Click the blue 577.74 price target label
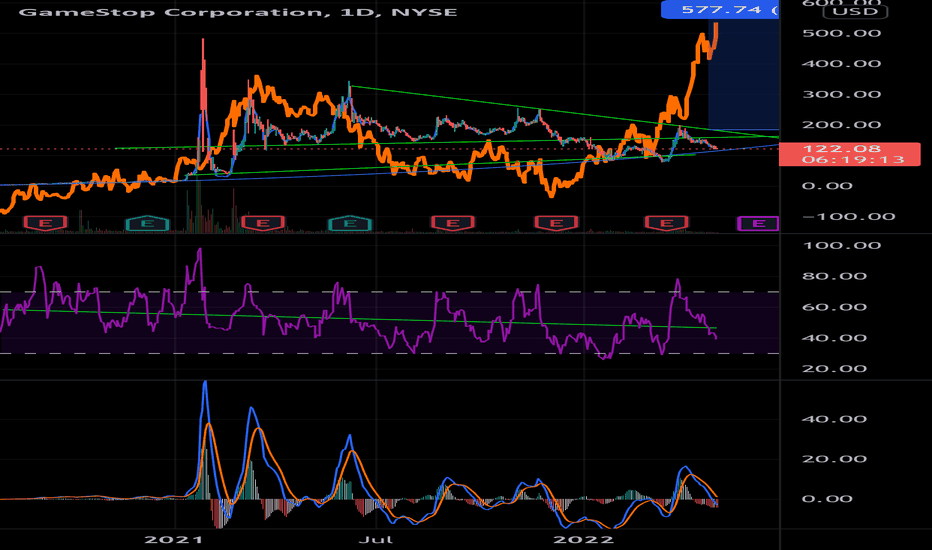This screenshot has width=932, height=550. tap(720, 10)
